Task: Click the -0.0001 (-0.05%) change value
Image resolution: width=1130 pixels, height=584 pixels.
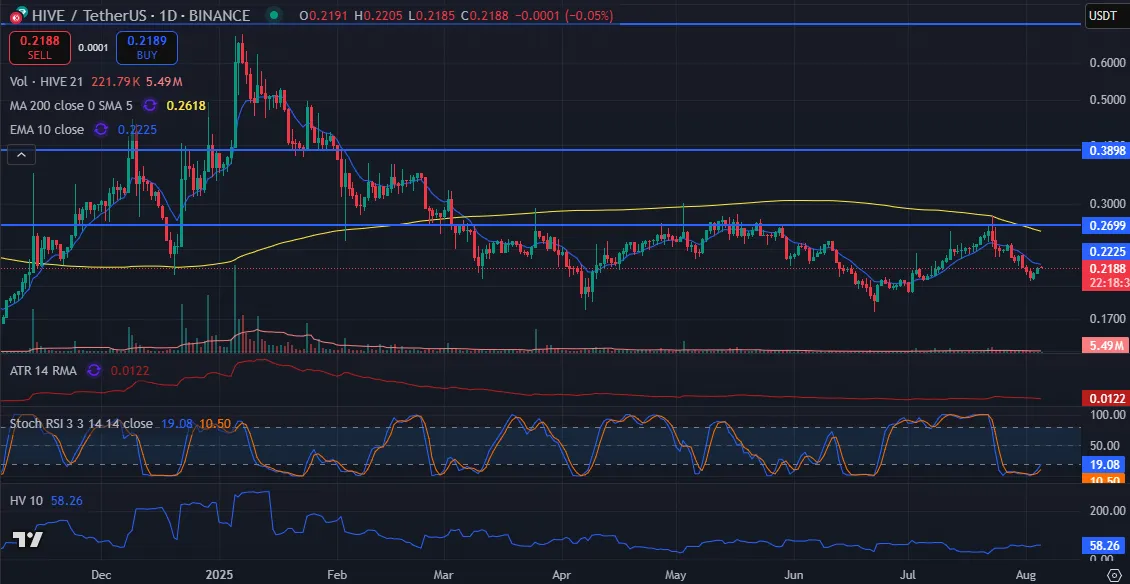Action: pos(562,15)
